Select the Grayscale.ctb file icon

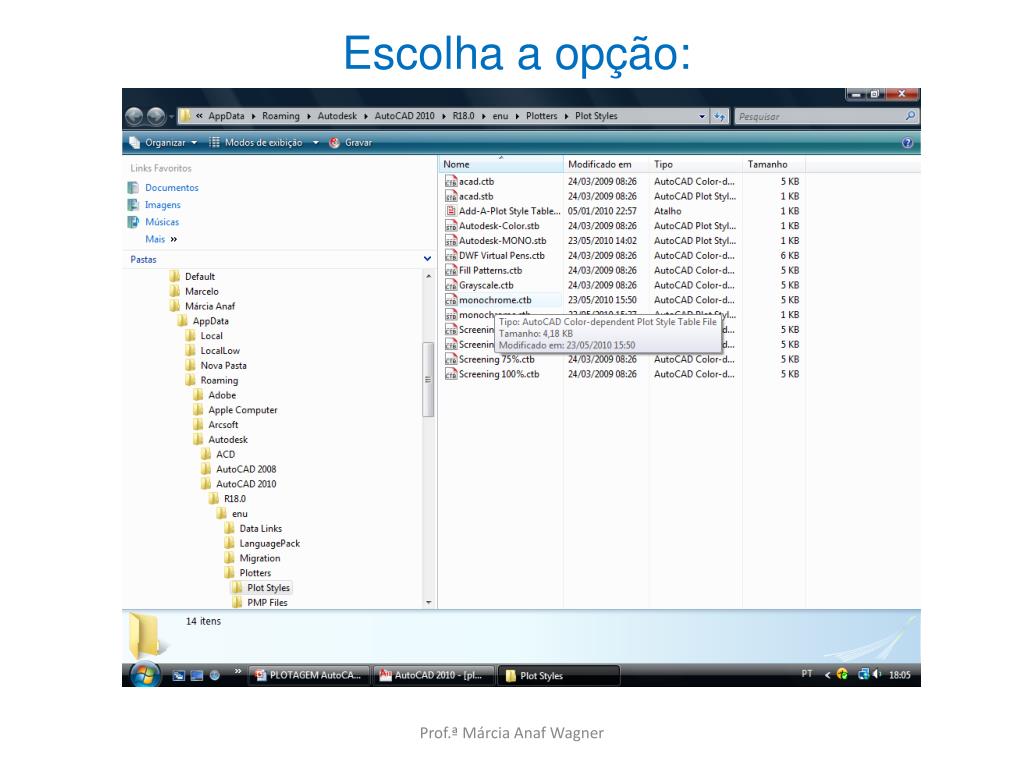[x=451, y=285]
